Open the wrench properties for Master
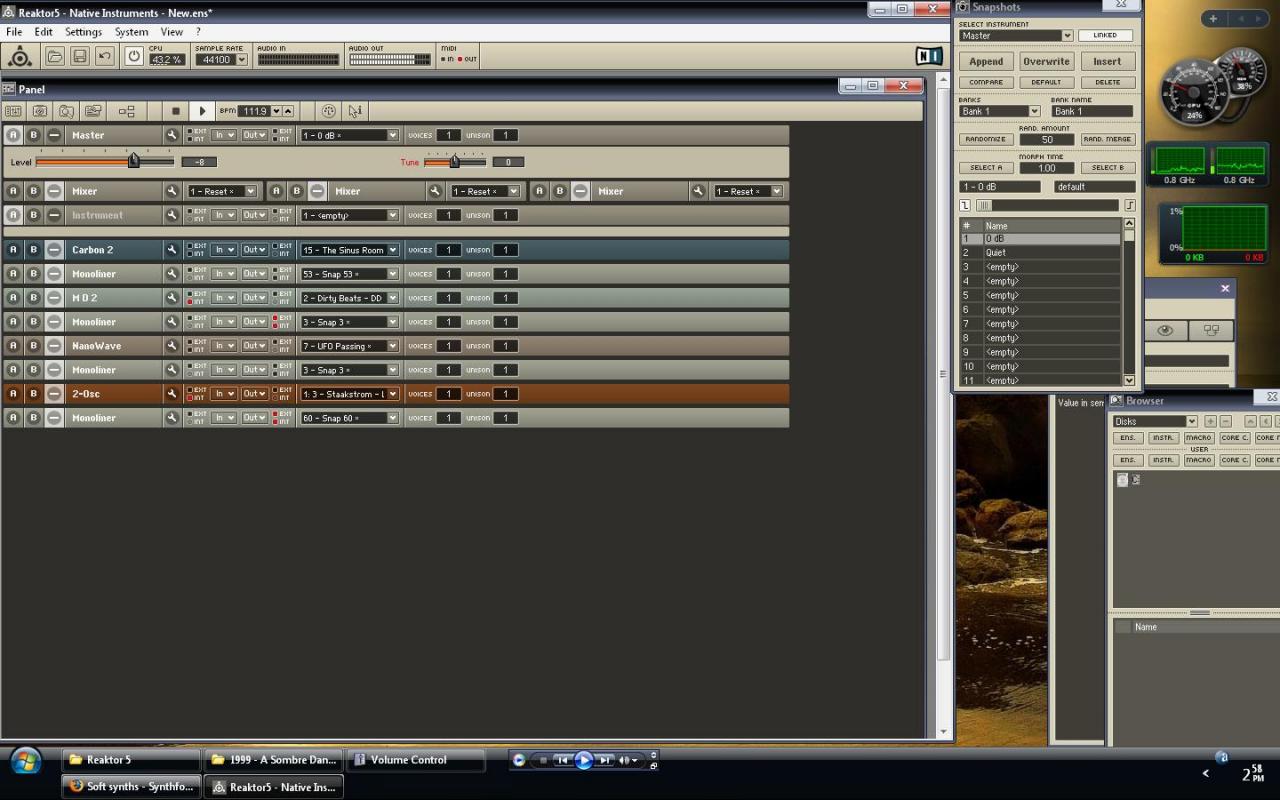 (172, 135)
